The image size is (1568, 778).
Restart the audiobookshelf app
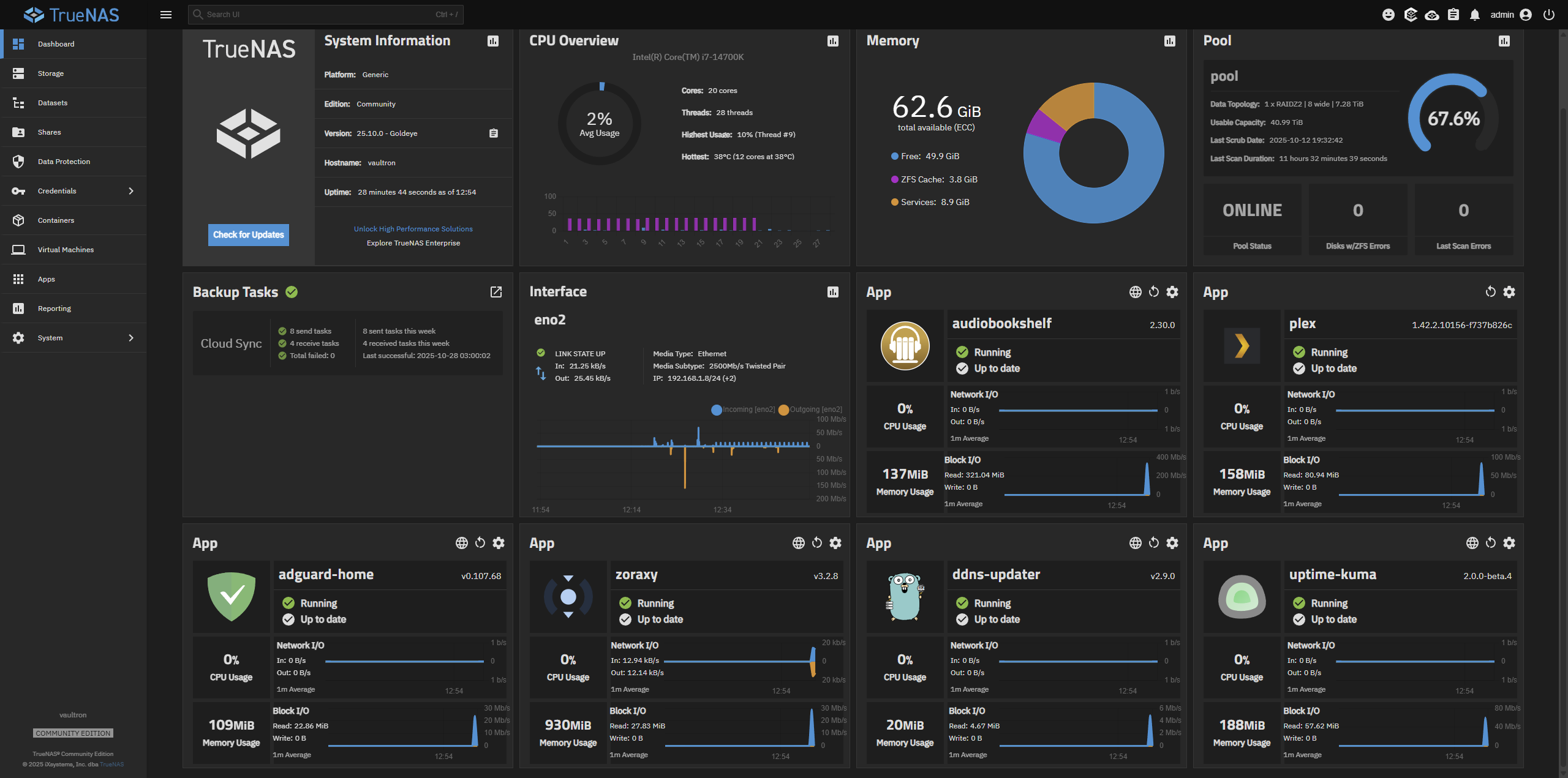[x=1154, y=292]
